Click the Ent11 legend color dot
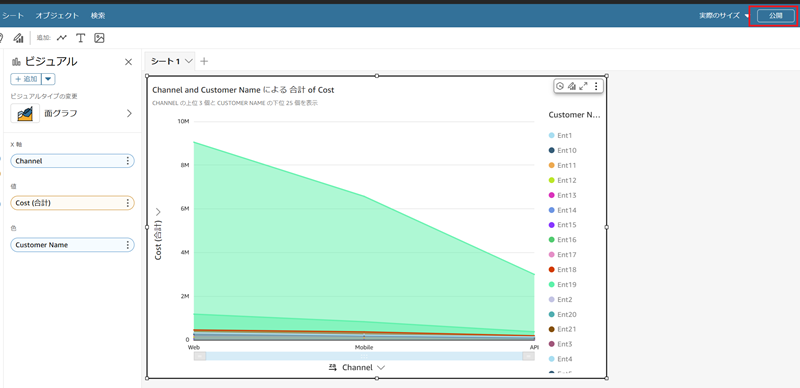800x388 pixels. pos(552,165)
